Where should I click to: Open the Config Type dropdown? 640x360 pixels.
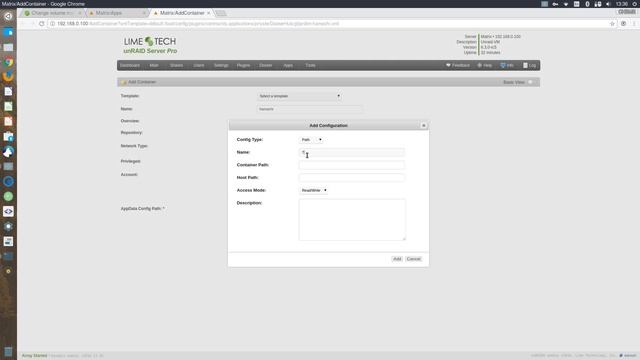311,140
